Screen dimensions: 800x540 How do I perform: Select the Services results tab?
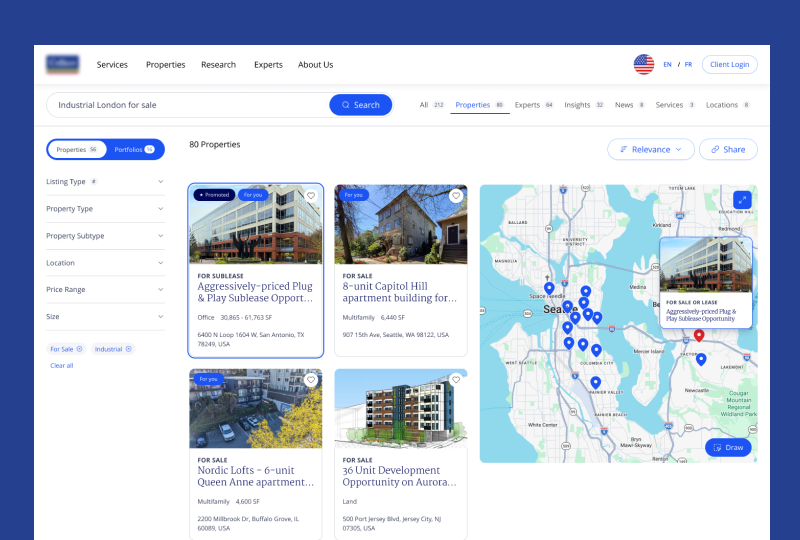click(675, 105)
